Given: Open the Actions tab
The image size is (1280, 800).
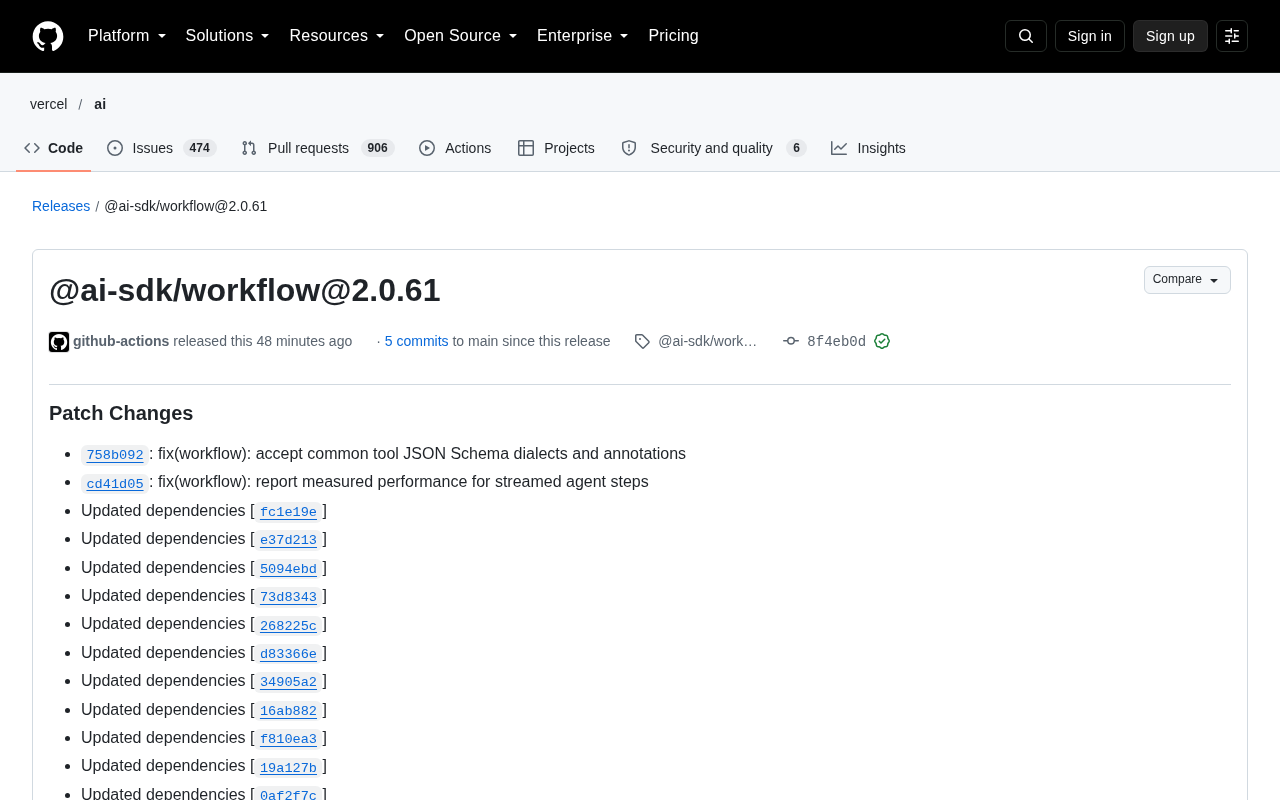Looking at the screenshot, I should 455,148.
